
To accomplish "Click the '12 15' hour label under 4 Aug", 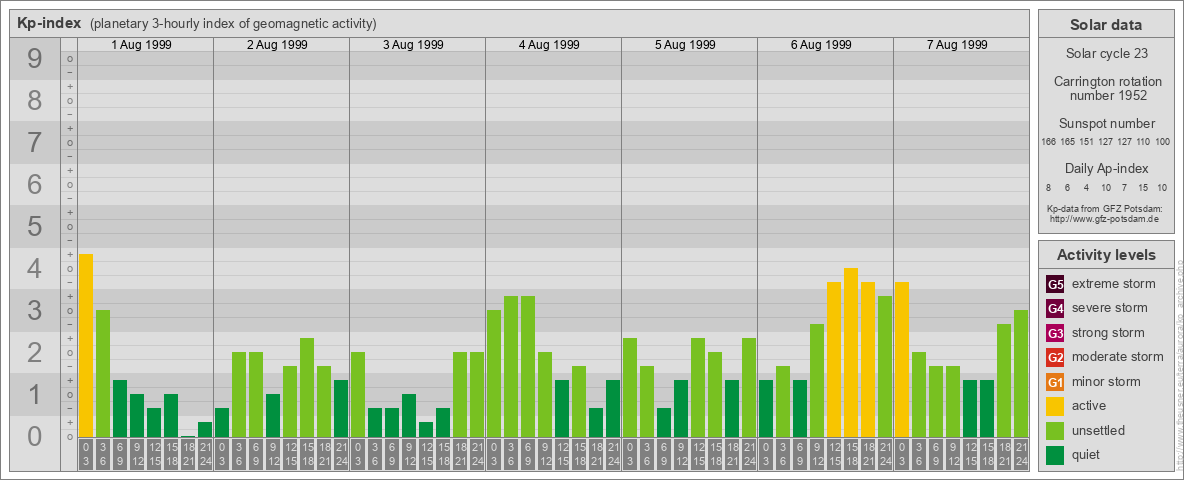I will tap(562, 455).
